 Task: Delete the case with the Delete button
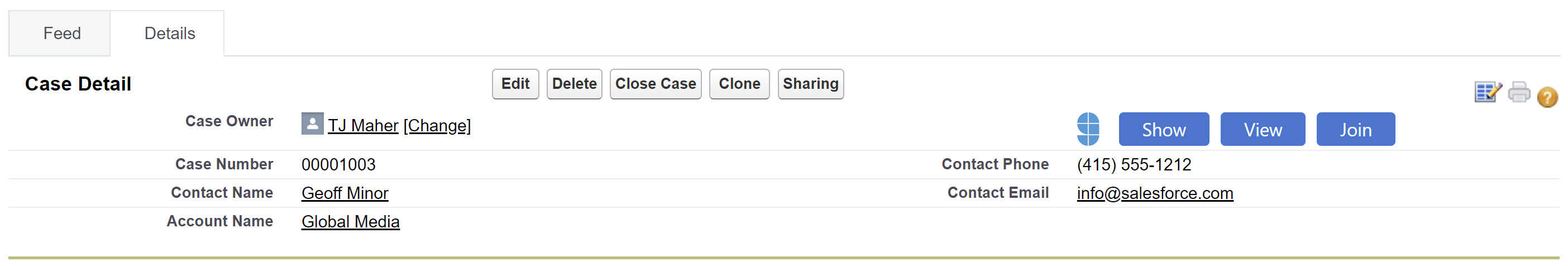[574, 84]
